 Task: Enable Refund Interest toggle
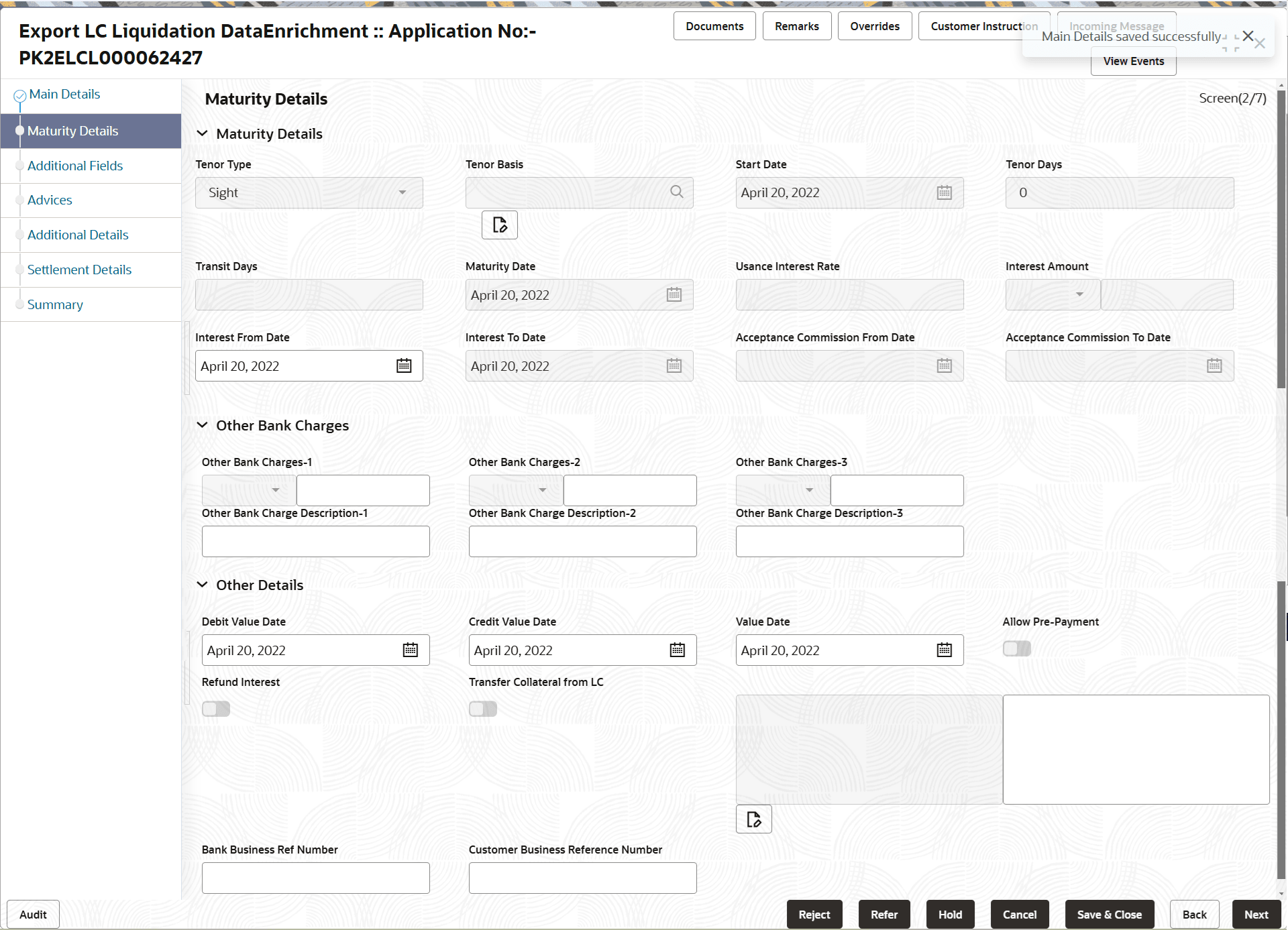click(x=216, y=709)
